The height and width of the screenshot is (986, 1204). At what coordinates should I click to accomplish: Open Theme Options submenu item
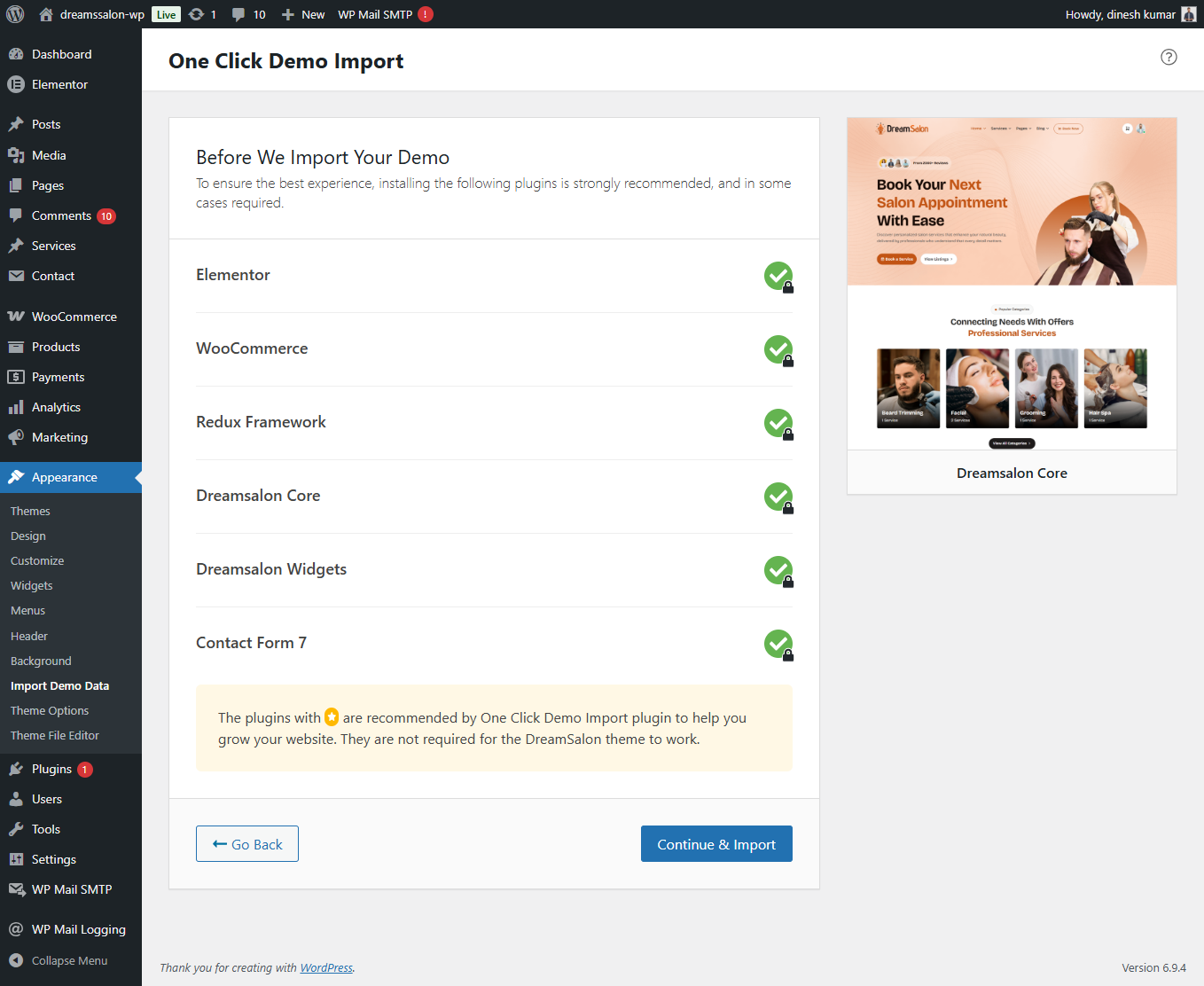coord(50,710)
